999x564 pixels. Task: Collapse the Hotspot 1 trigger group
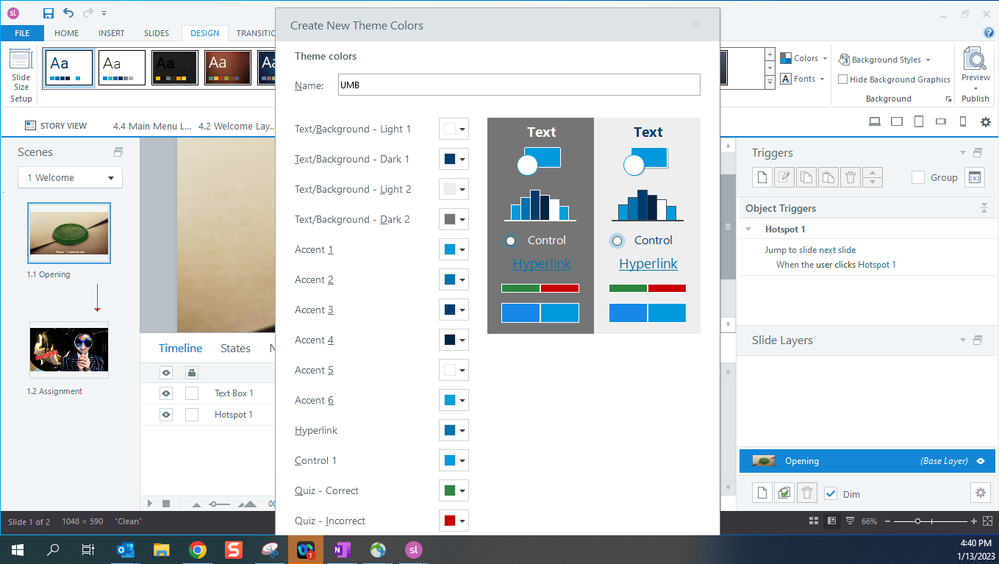pyautogui.click(x=749, y=229)
